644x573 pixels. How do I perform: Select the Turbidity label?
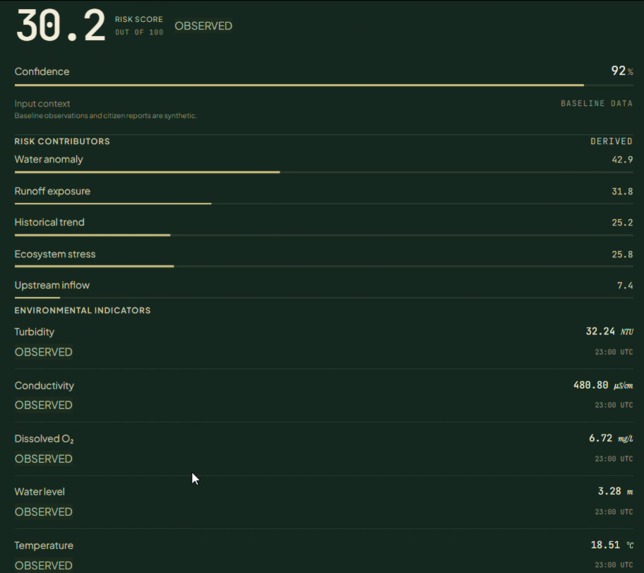34,332
